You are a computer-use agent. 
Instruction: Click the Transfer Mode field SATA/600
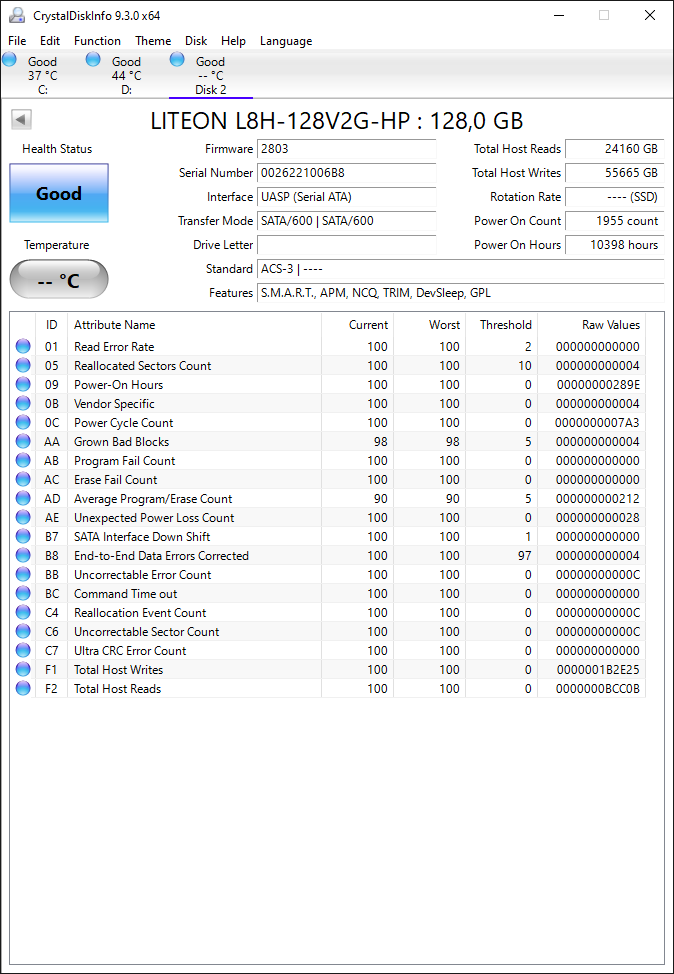click(x=347, y=221)
